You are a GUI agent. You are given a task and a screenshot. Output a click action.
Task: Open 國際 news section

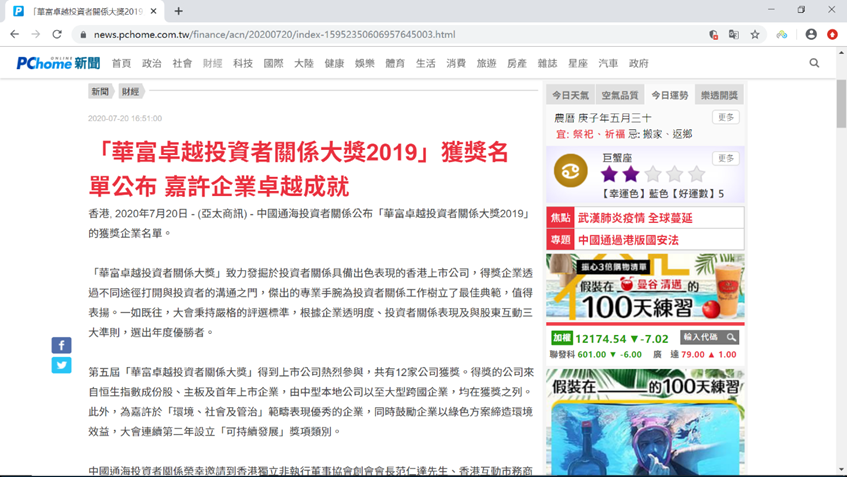pyautogui.click(x=273, y=63)
